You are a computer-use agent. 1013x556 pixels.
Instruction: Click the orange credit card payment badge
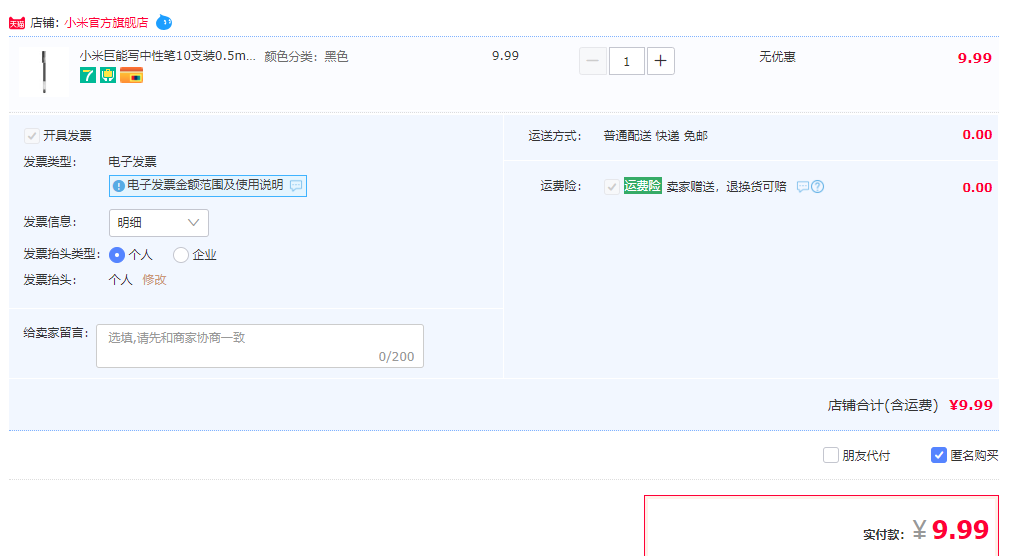pyautogui.click(x=131, y=75)
